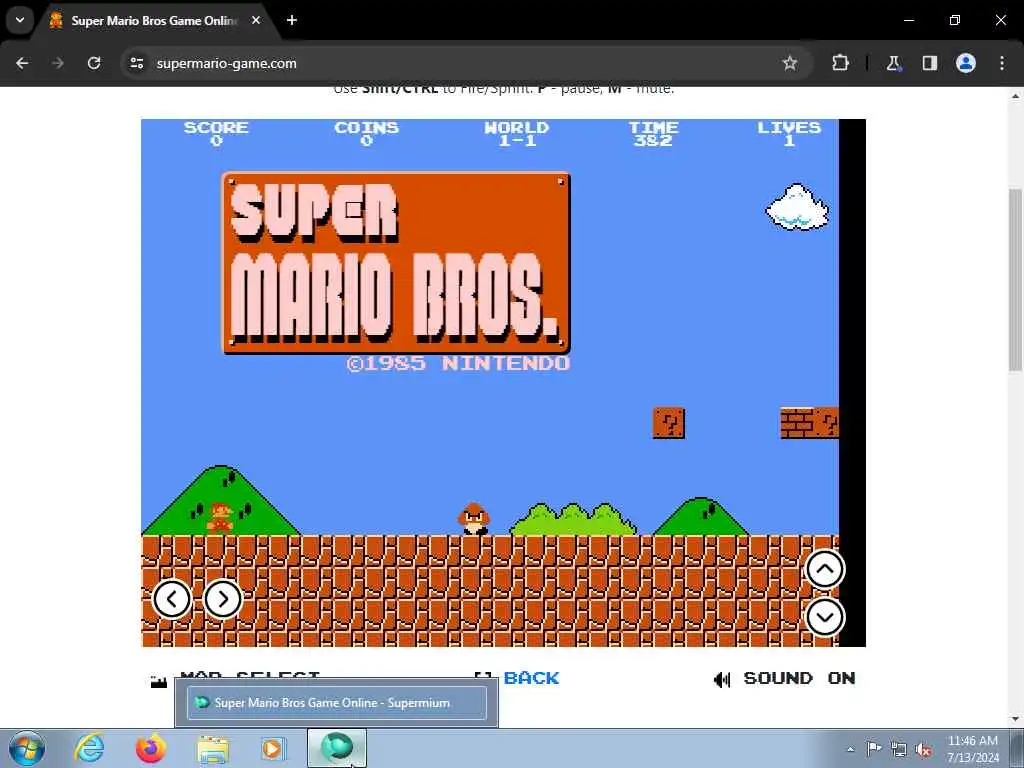The image size is (1024, 768).
Task: Launch Firefox from the taskbar
Action: (151, 748)
